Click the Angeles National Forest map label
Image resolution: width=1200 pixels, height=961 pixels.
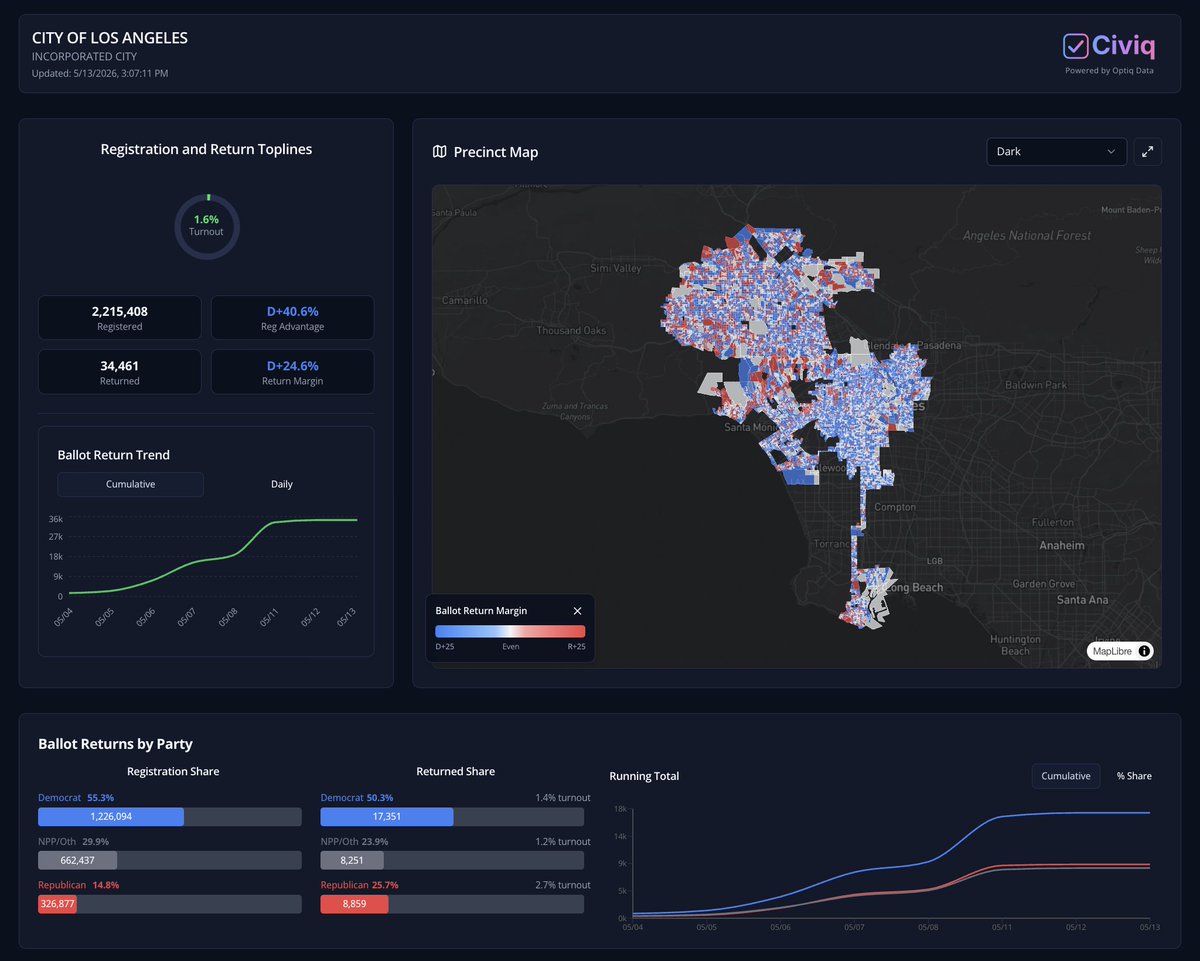[1027, 236]
